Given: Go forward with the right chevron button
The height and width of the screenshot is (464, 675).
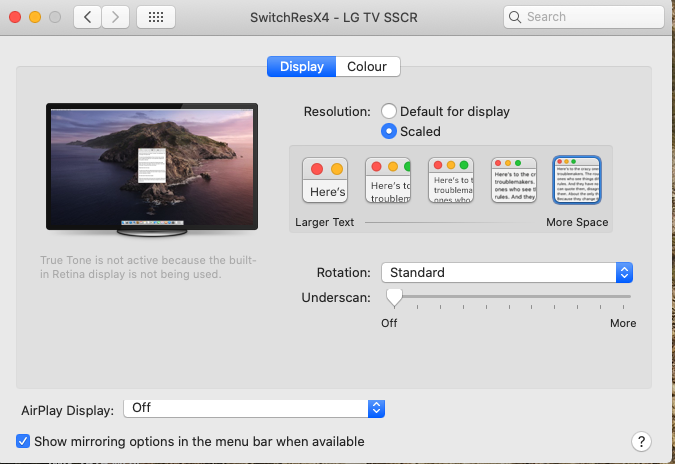Looking at the screenshot, I should [x=115, y=17].
